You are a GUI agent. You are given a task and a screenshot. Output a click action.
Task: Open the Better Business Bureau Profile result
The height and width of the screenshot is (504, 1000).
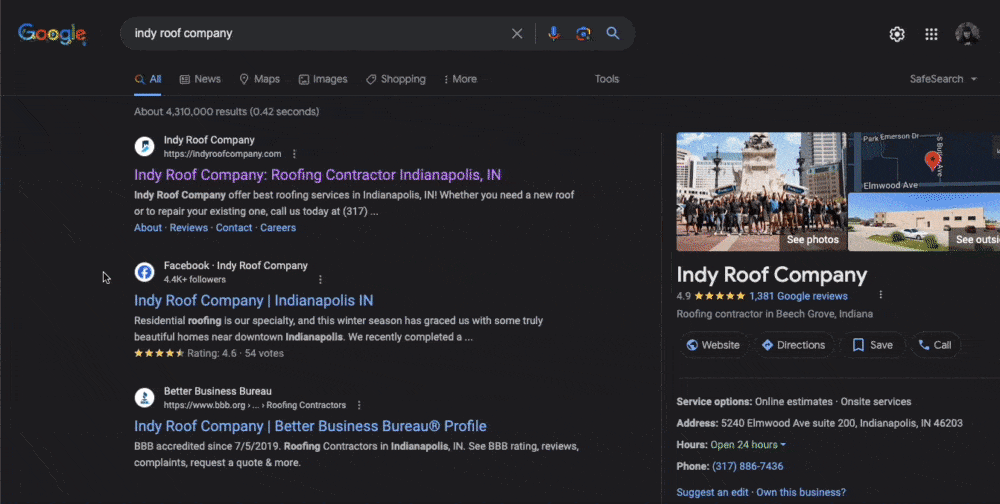point(311,426)
